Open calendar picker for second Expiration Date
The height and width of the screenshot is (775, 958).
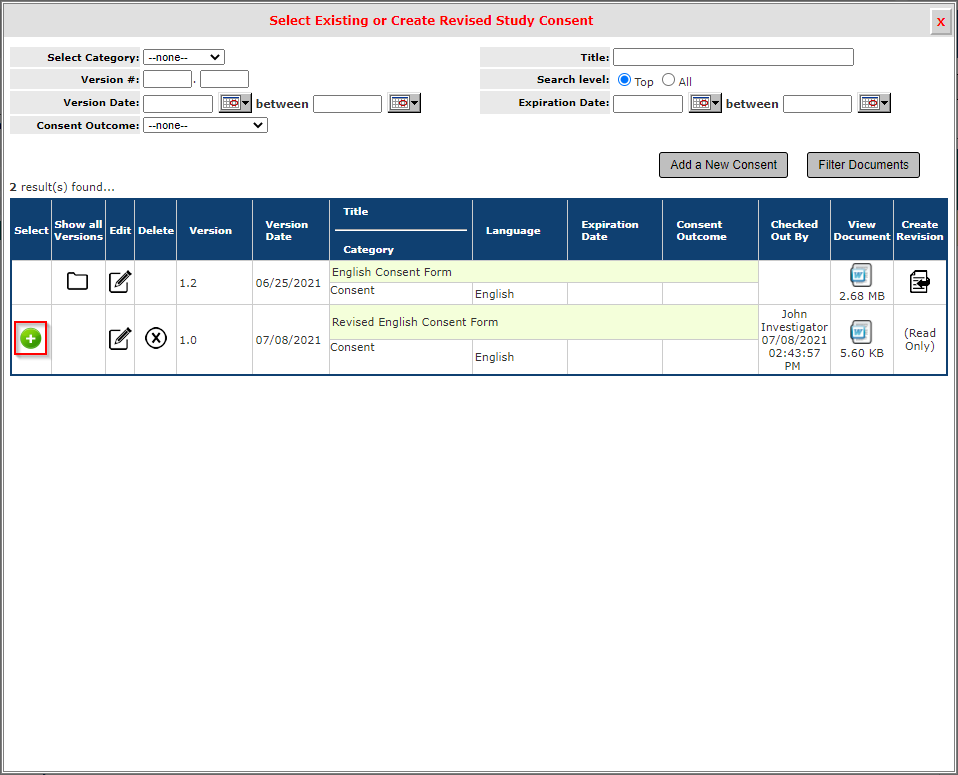click(874, 103)
